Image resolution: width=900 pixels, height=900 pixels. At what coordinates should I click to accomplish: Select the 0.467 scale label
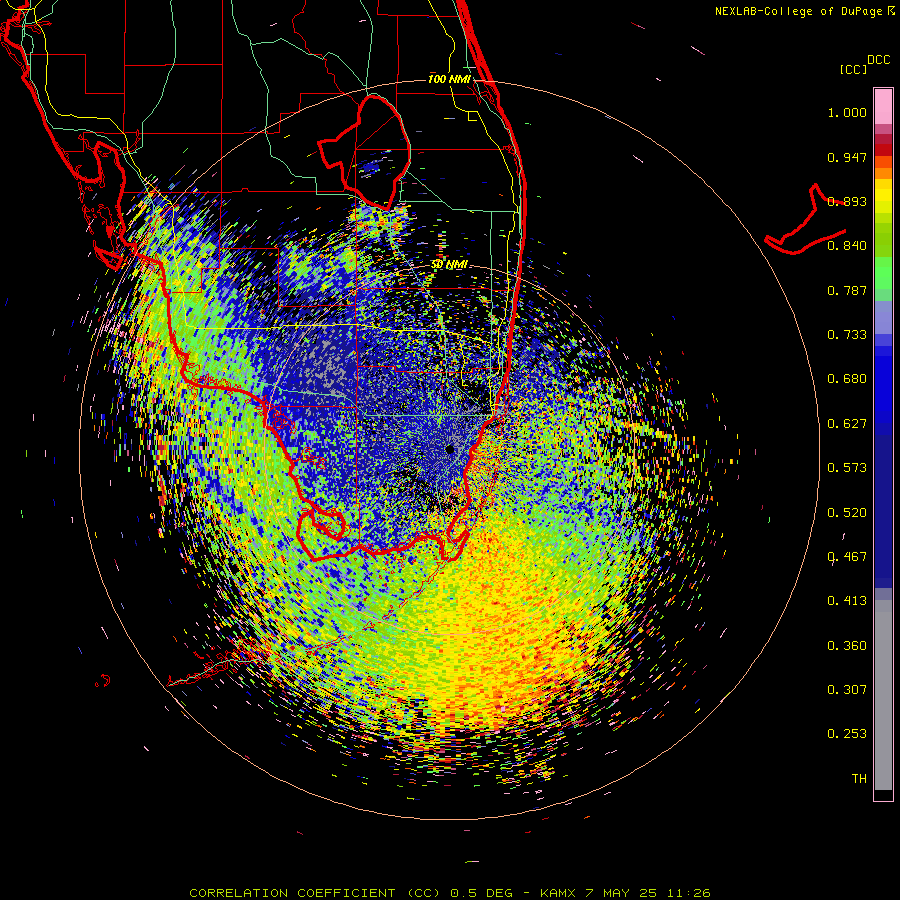point(847,557)
